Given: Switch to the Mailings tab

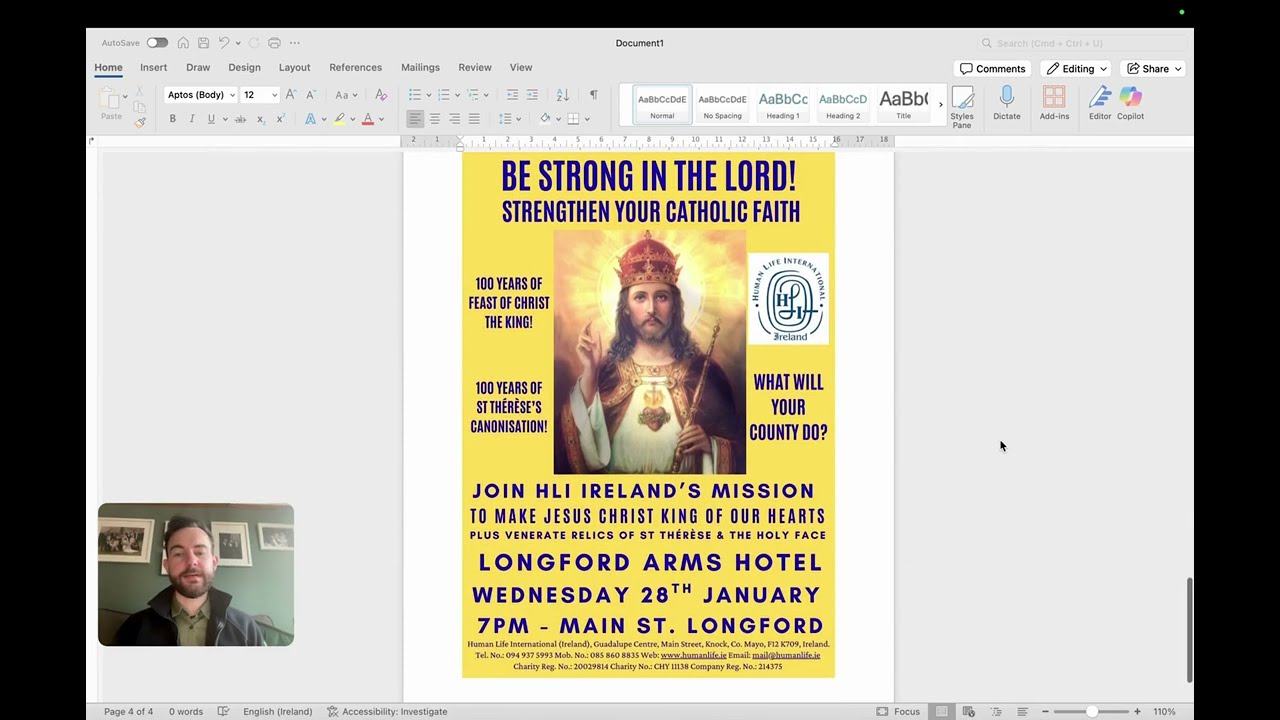Looking at the screenshot, I should (x=420, y=68).
